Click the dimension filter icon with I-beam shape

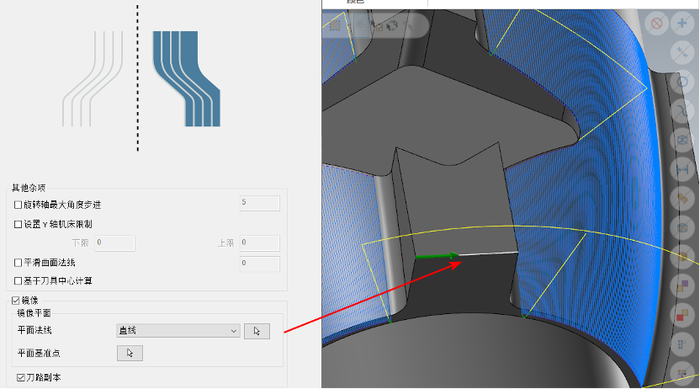tap(682, 170)
